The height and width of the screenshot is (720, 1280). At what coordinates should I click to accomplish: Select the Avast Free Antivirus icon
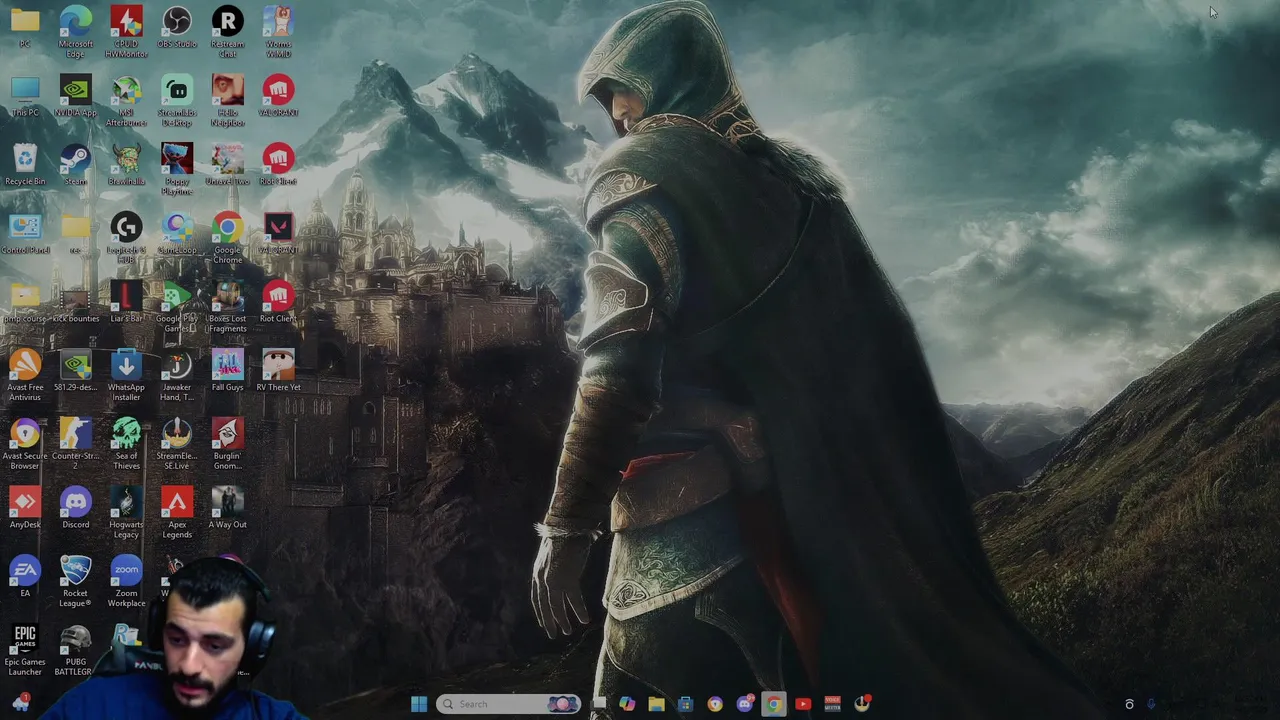click(x=25, y=376)
